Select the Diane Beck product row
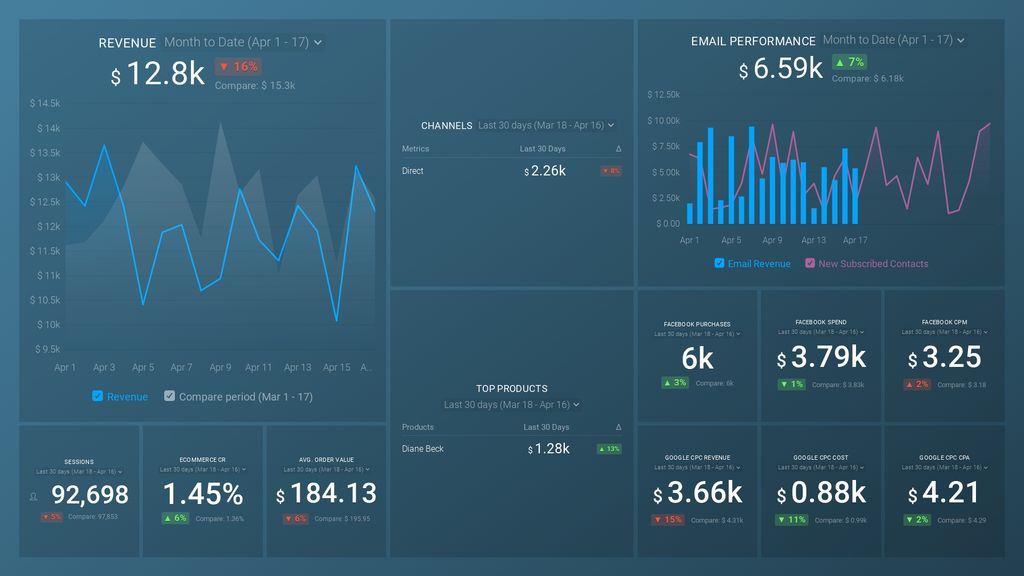 tap(511, 449)
